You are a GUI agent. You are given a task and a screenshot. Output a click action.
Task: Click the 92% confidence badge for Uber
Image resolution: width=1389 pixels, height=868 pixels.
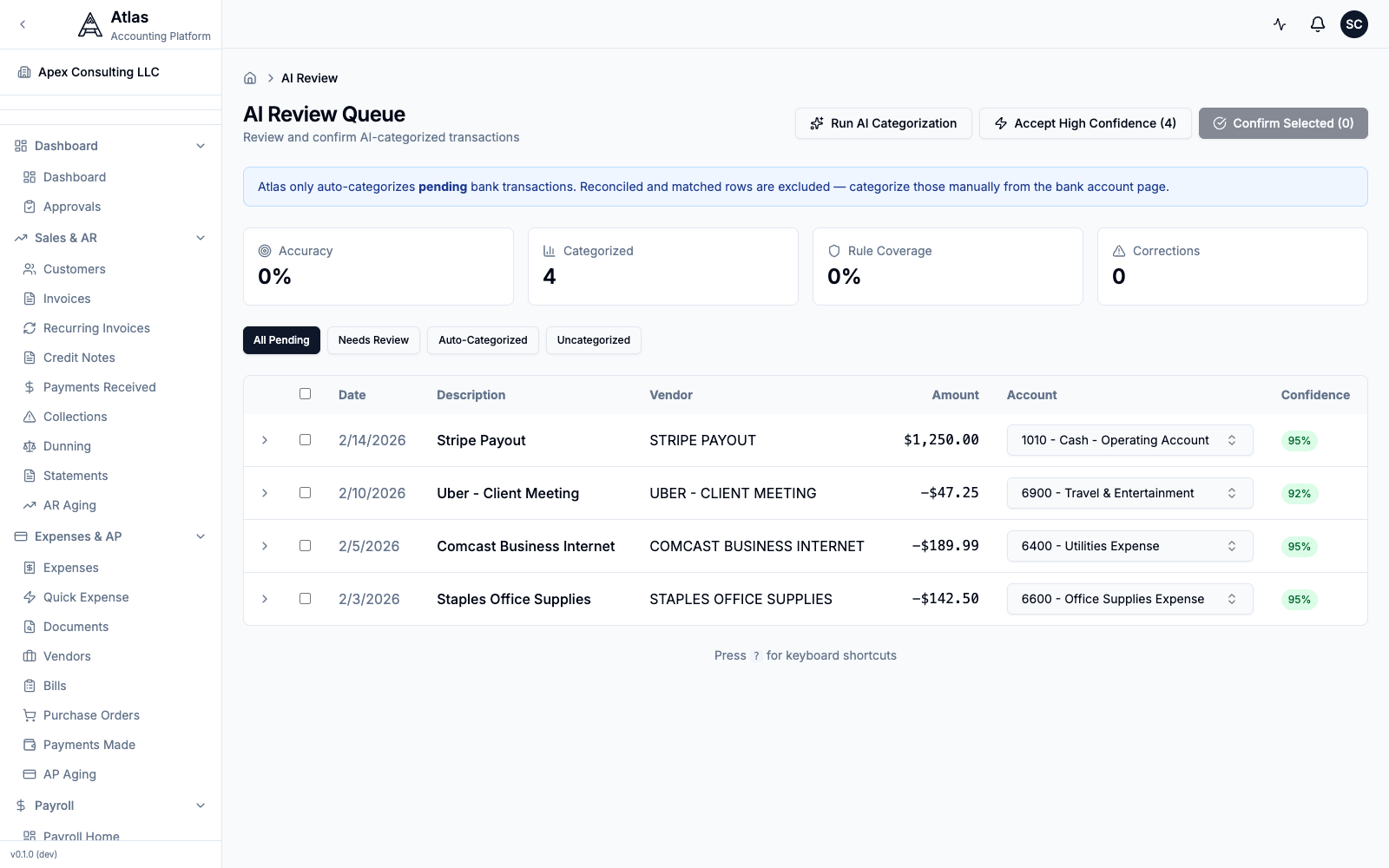tap(1300, 494)
